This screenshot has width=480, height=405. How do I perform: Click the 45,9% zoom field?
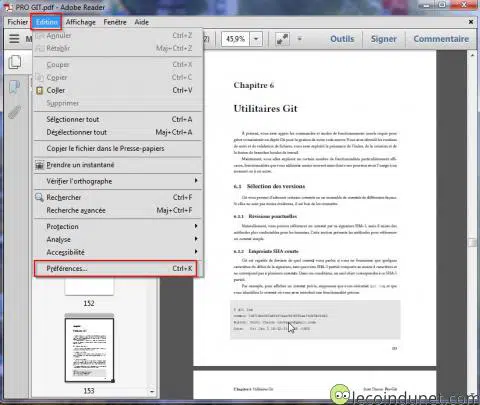(x=236, y=39)
